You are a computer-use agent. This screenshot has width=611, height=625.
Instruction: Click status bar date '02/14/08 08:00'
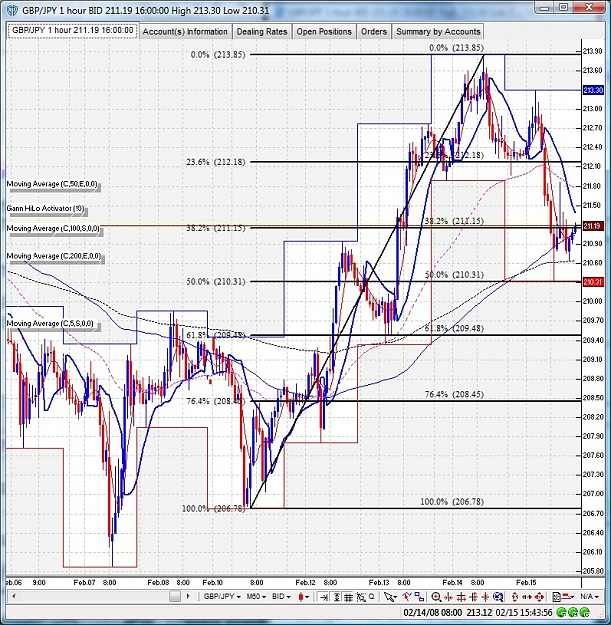[x=432, y=612]
